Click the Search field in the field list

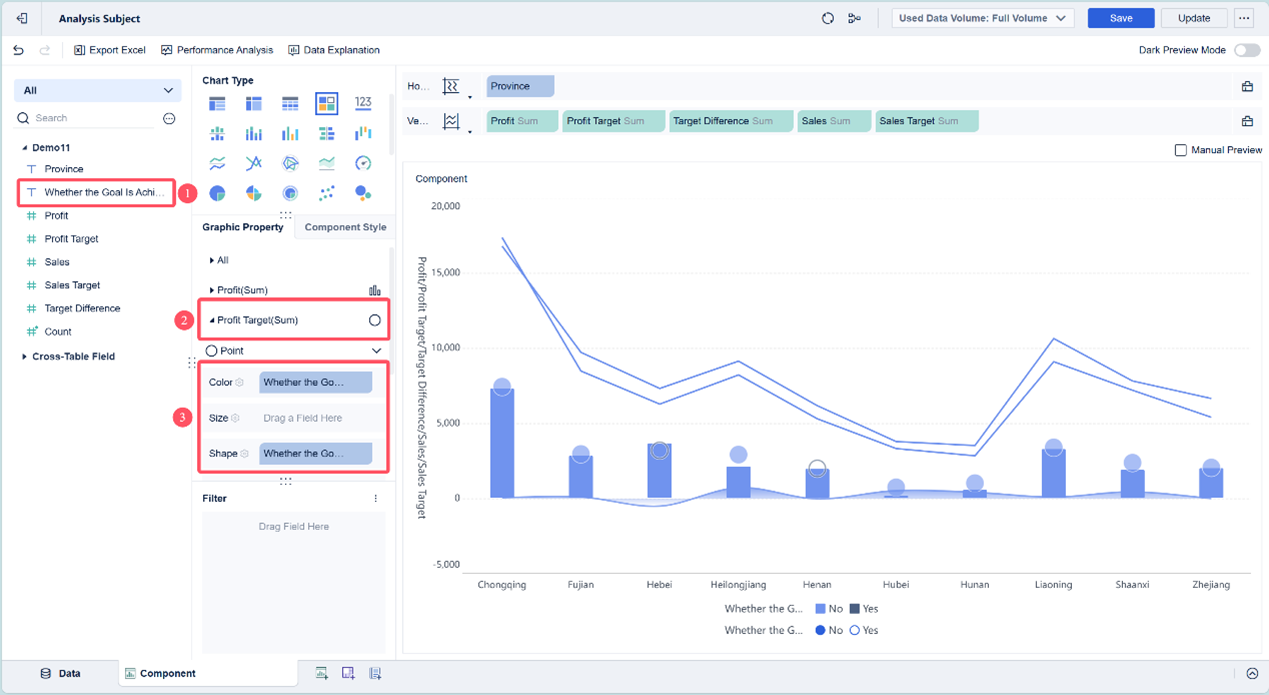(x=90, y=118)
